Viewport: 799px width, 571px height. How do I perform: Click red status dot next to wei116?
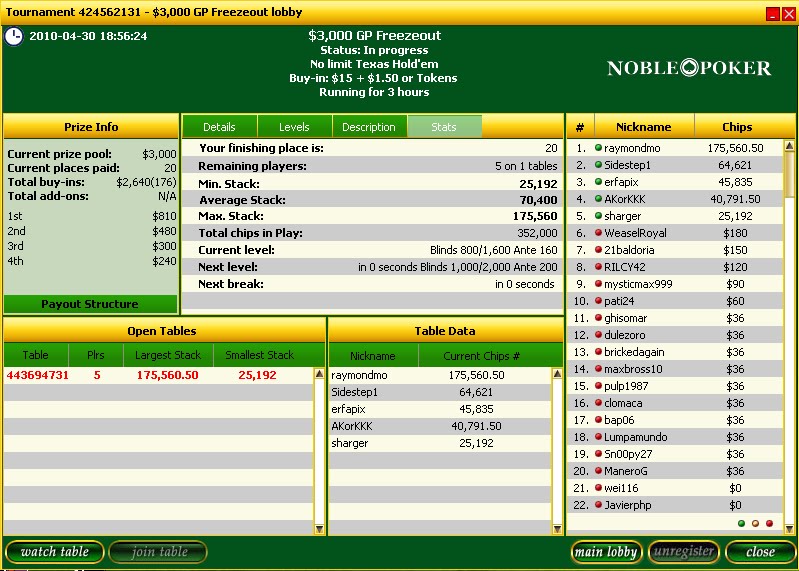[x=598, y=487]
